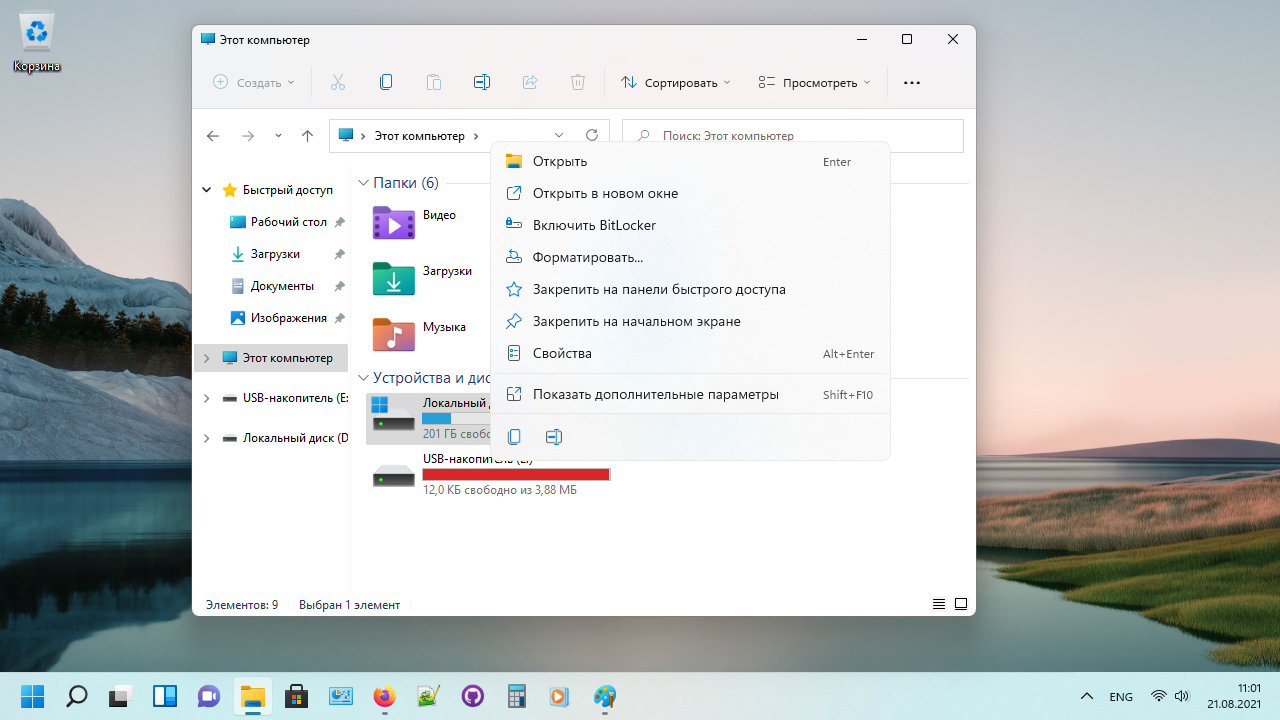Collapse the Устройства и диски group
This screenshot has height=720, width=1280.
click(x=363, y=378)
